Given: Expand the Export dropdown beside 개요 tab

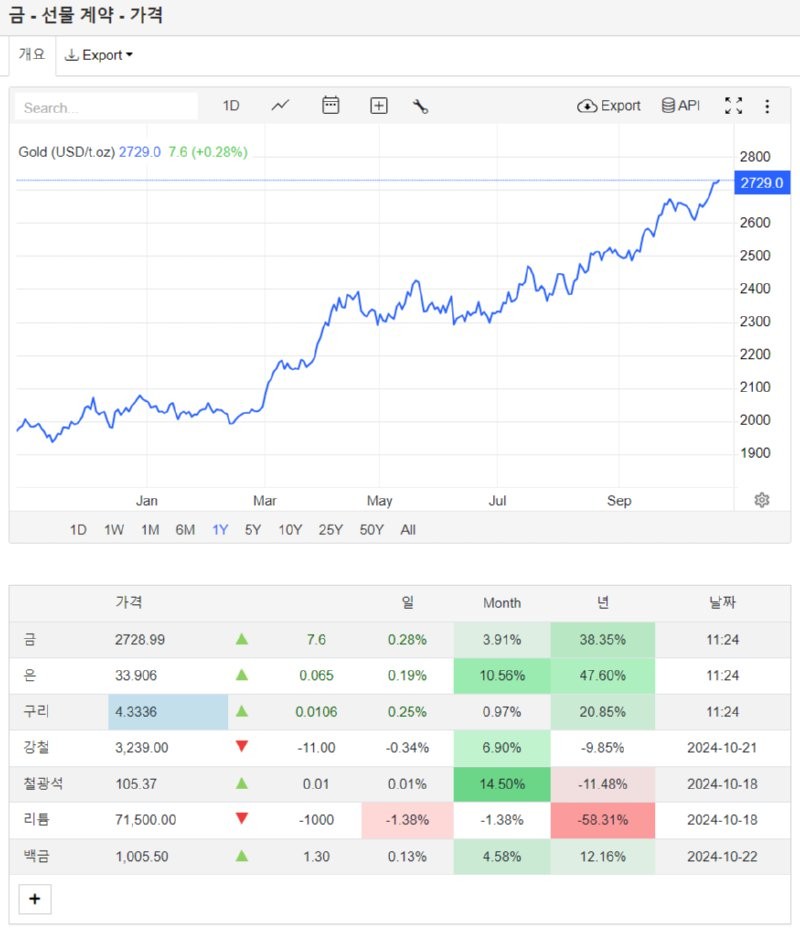Looking at the screenshot, I should click(x=99, y=55).
